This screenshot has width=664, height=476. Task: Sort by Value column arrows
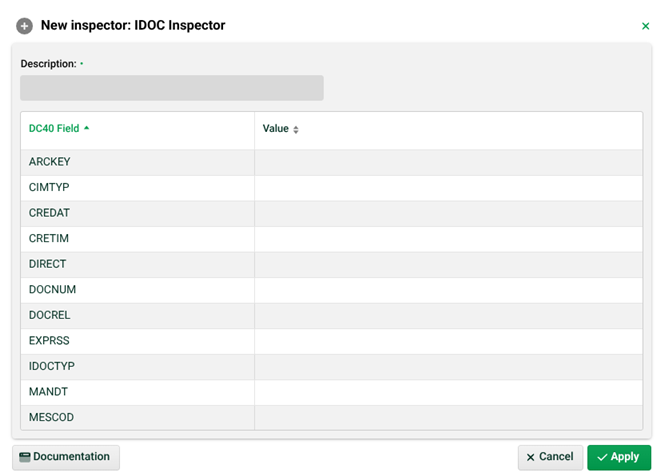point(296,130)
